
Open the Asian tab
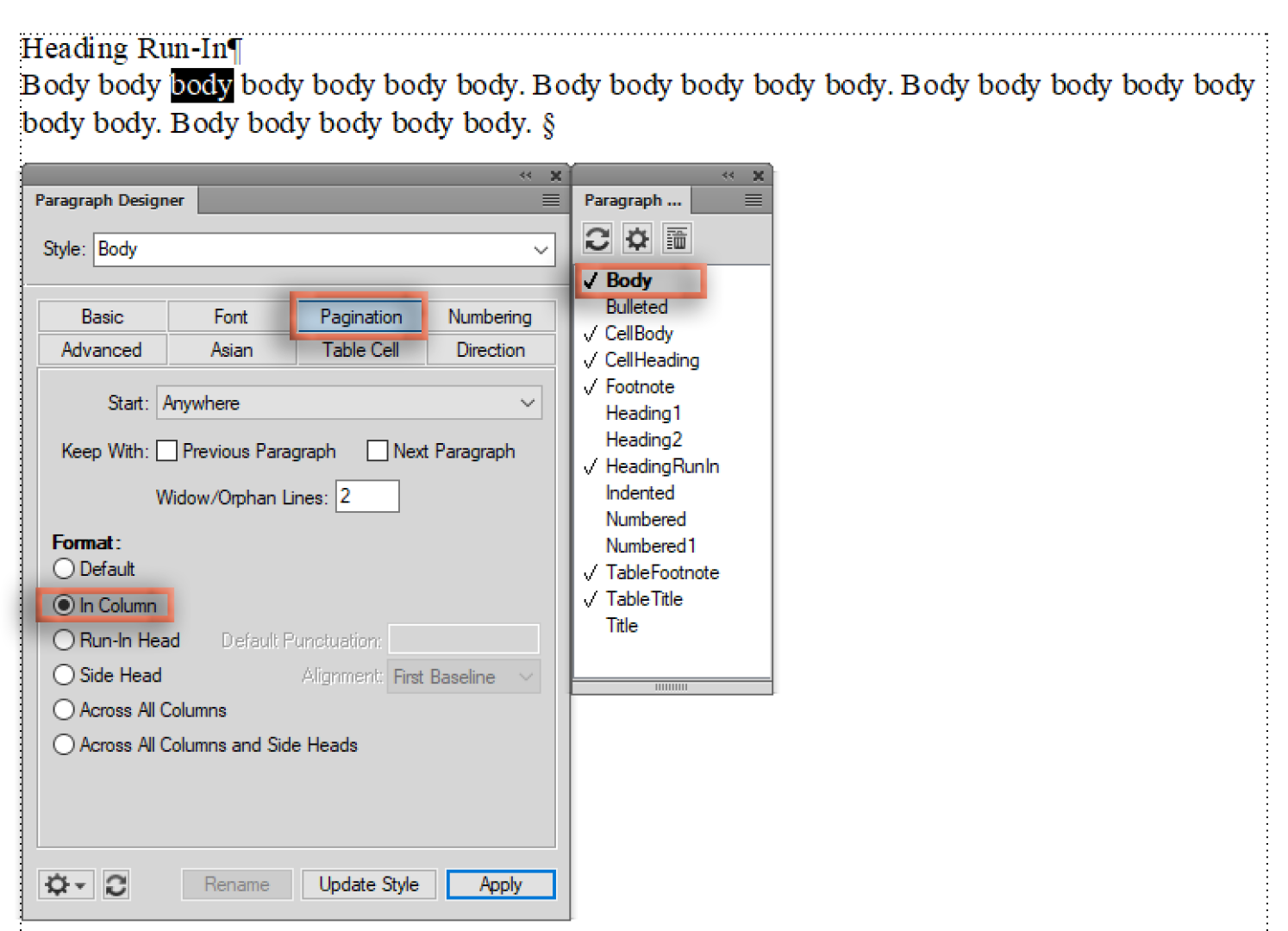(x=231, y=350)
